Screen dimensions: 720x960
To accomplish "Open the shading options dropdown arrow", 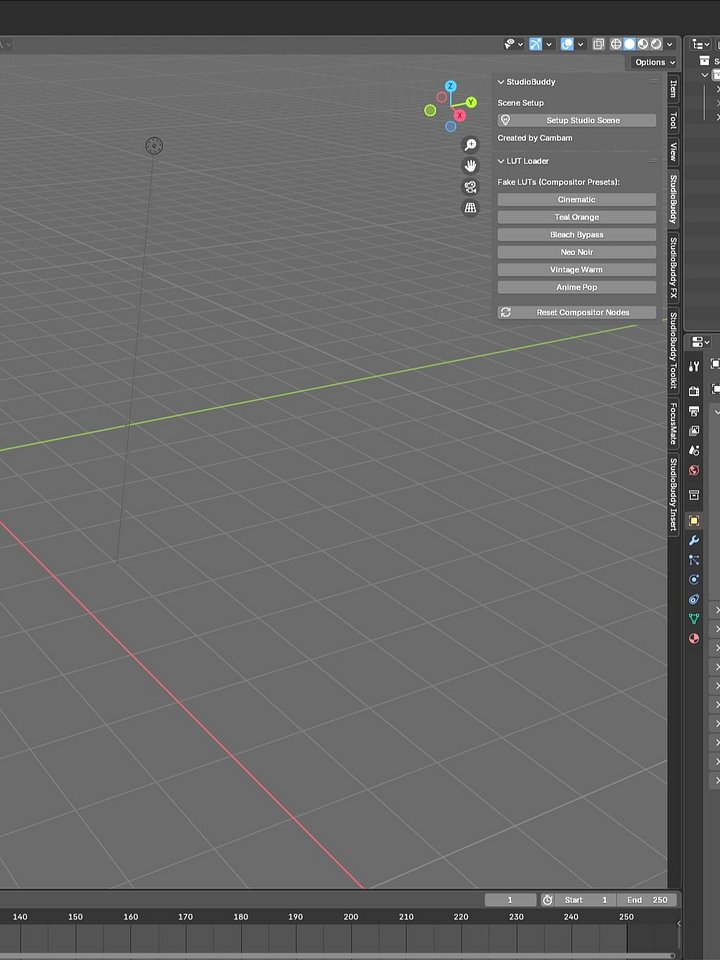I will (x=670, y=44).
